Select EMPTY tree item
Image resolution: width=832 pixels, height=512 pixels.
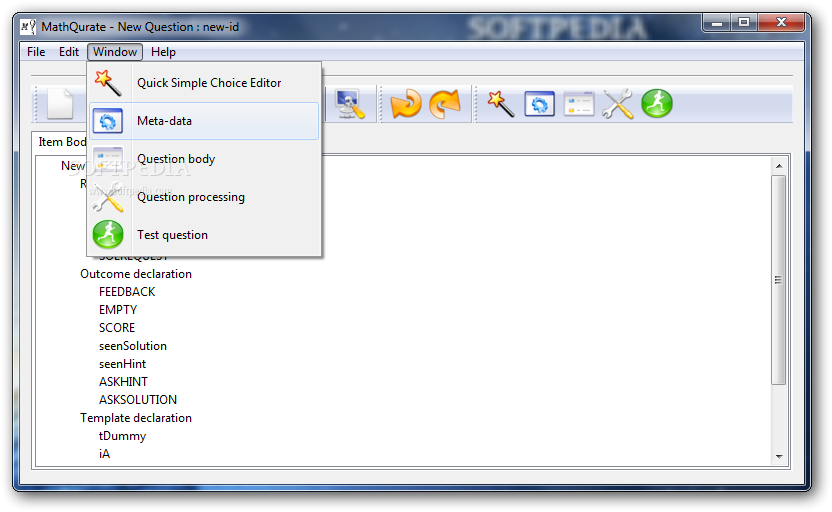[118, 310]
